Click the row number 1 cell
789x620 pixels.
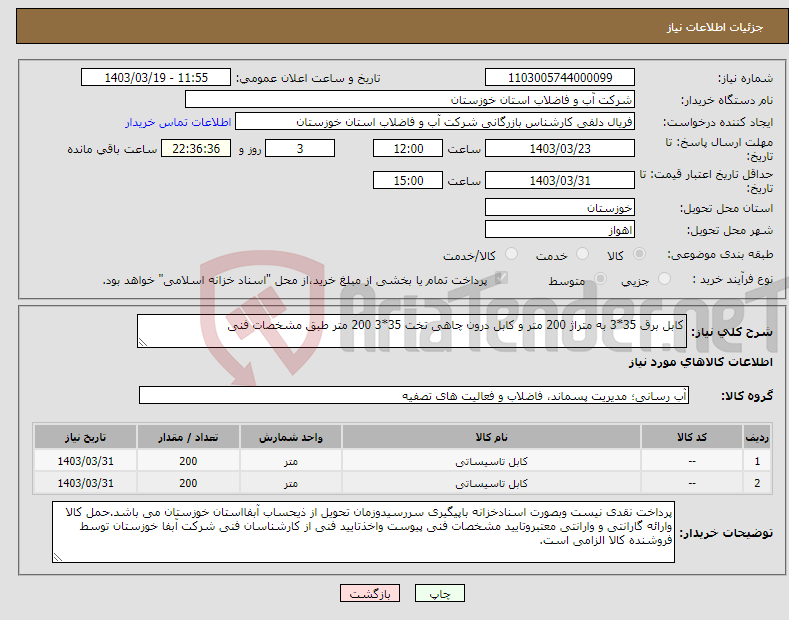757,461
